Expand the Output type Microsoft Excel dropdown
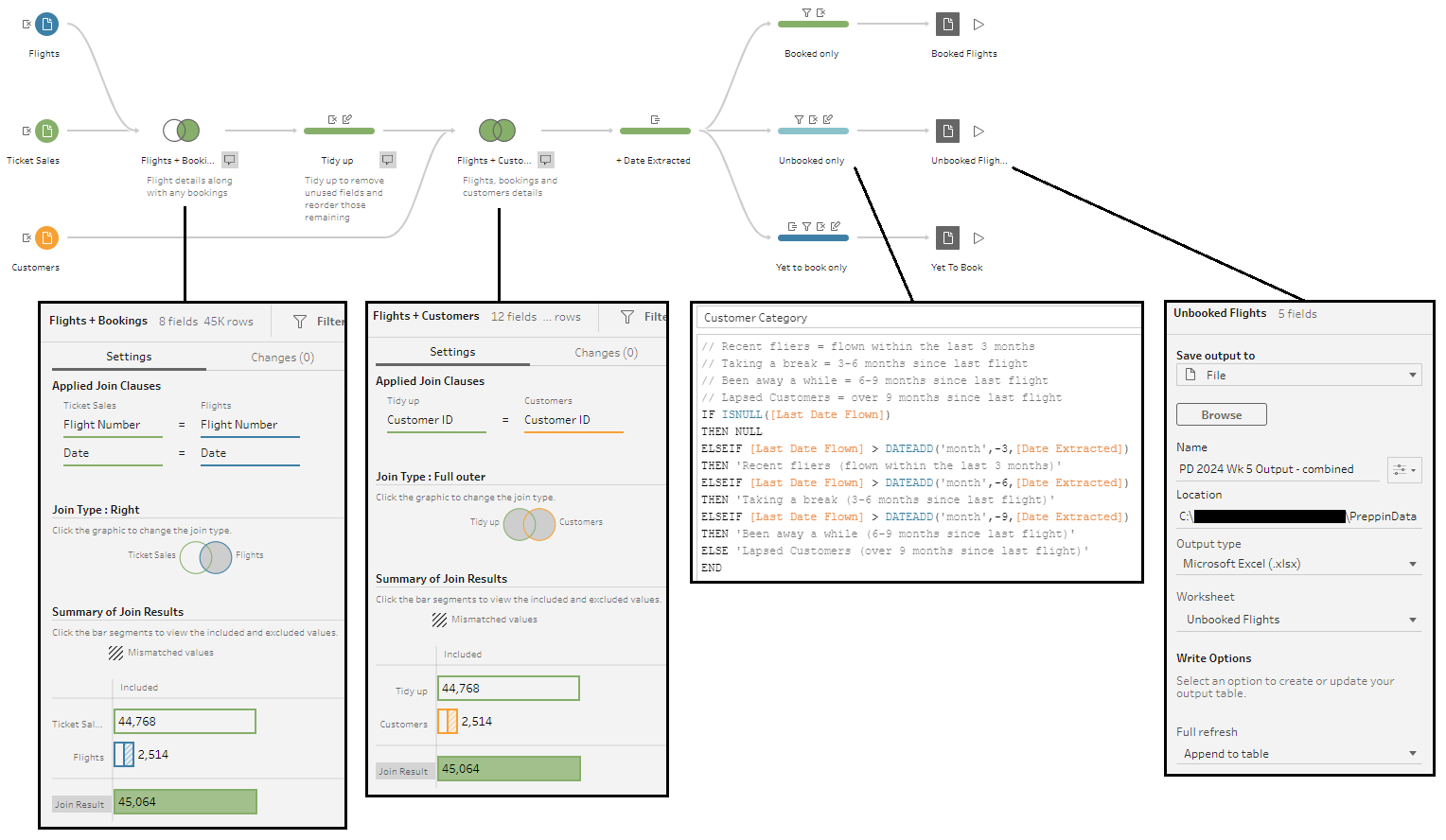This screenshot has height=840, width=1446. coord(1298,564)
